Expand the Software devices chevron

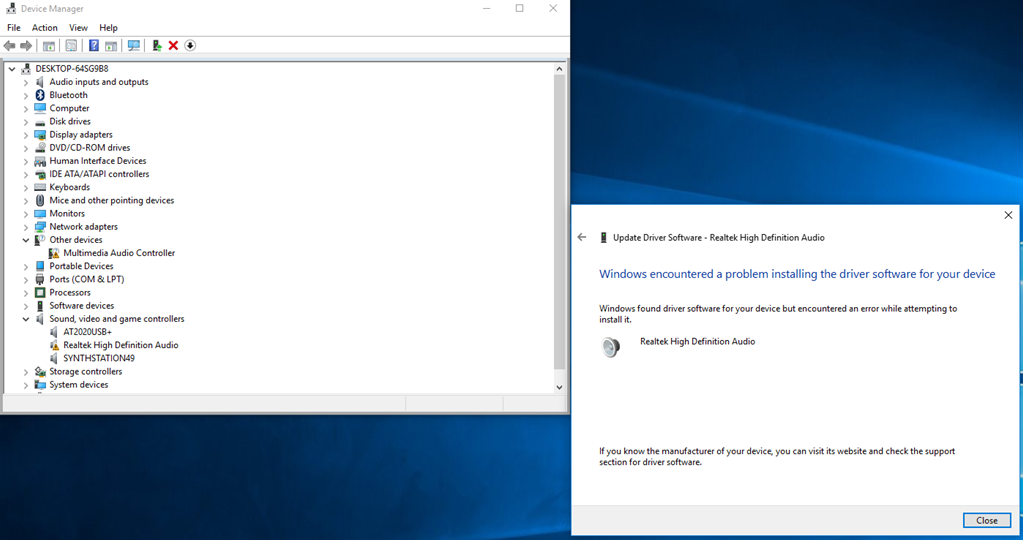[25, 306]
